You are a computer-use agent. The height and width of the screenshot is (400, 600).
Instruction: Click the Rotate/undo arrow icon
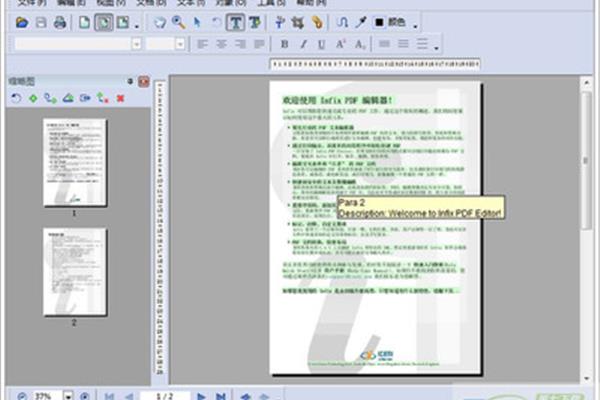(x=216, y=23)
